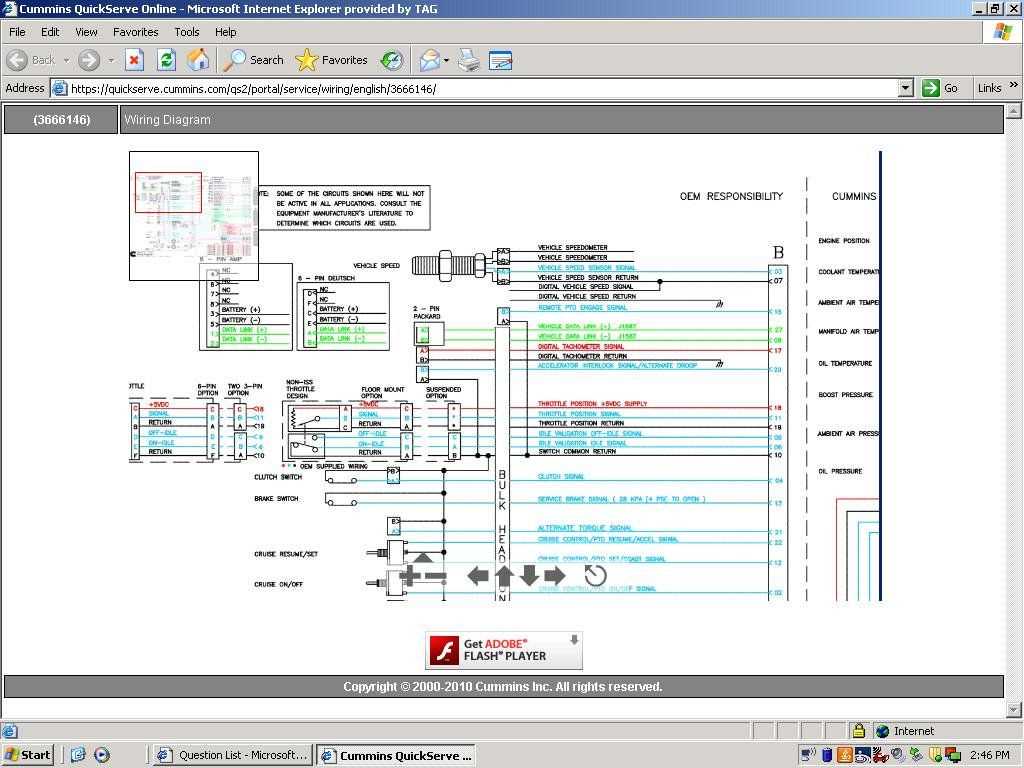
Task: Expand the address bar URL dropdown
Action: click(905, 88)
